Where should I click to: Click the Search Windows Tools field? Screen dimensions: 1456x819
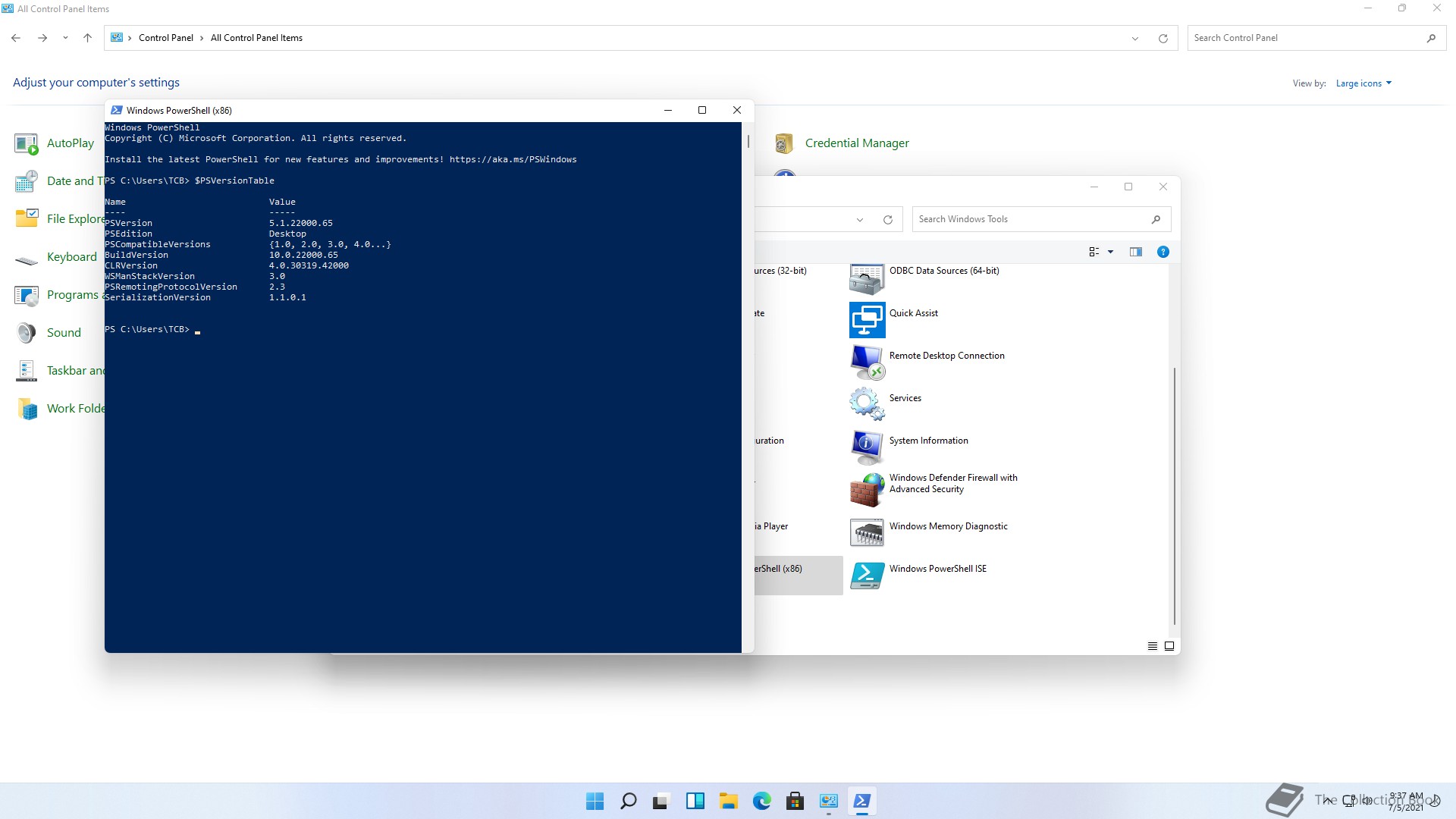(1041, 219)
